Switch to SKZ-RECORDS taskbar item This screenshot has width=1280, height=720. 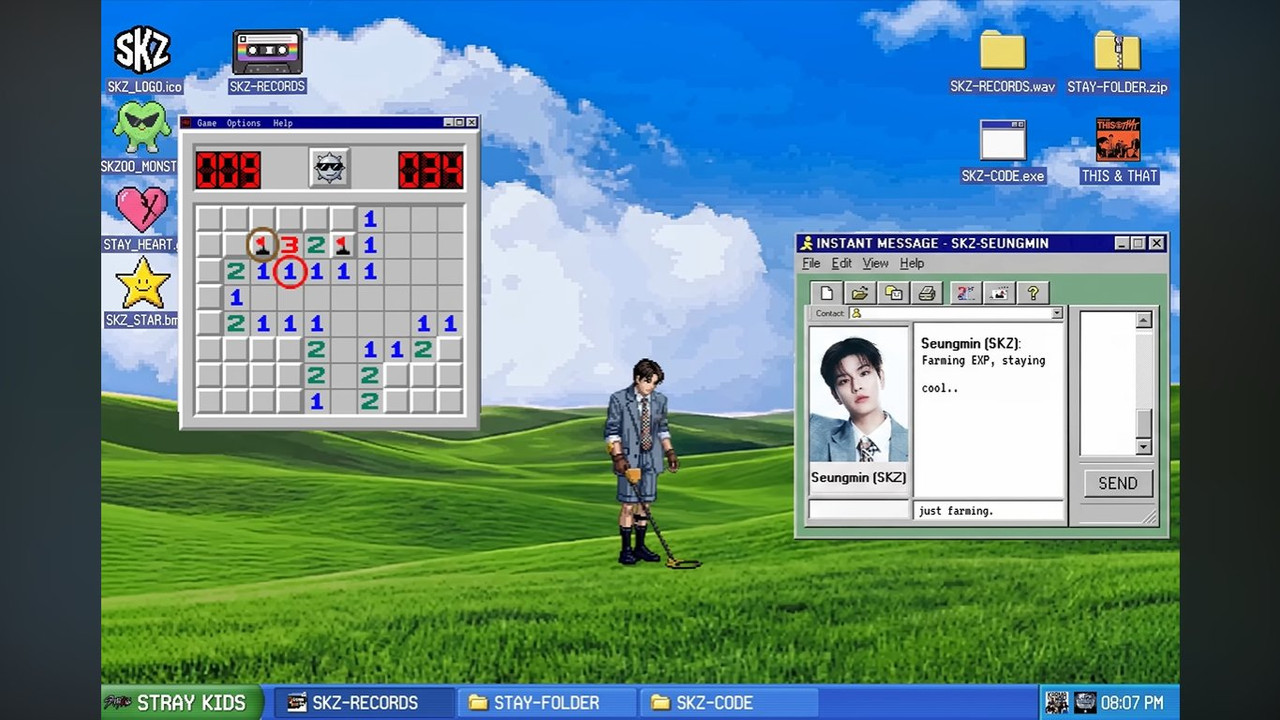click(x=364, y=703)
